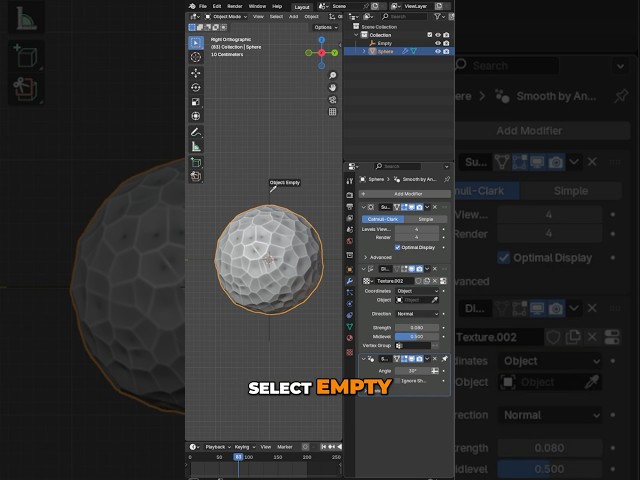Open the Edit menu
This screenshot has width=640, height=480.
pyautogui.click(x=217, y=6)
